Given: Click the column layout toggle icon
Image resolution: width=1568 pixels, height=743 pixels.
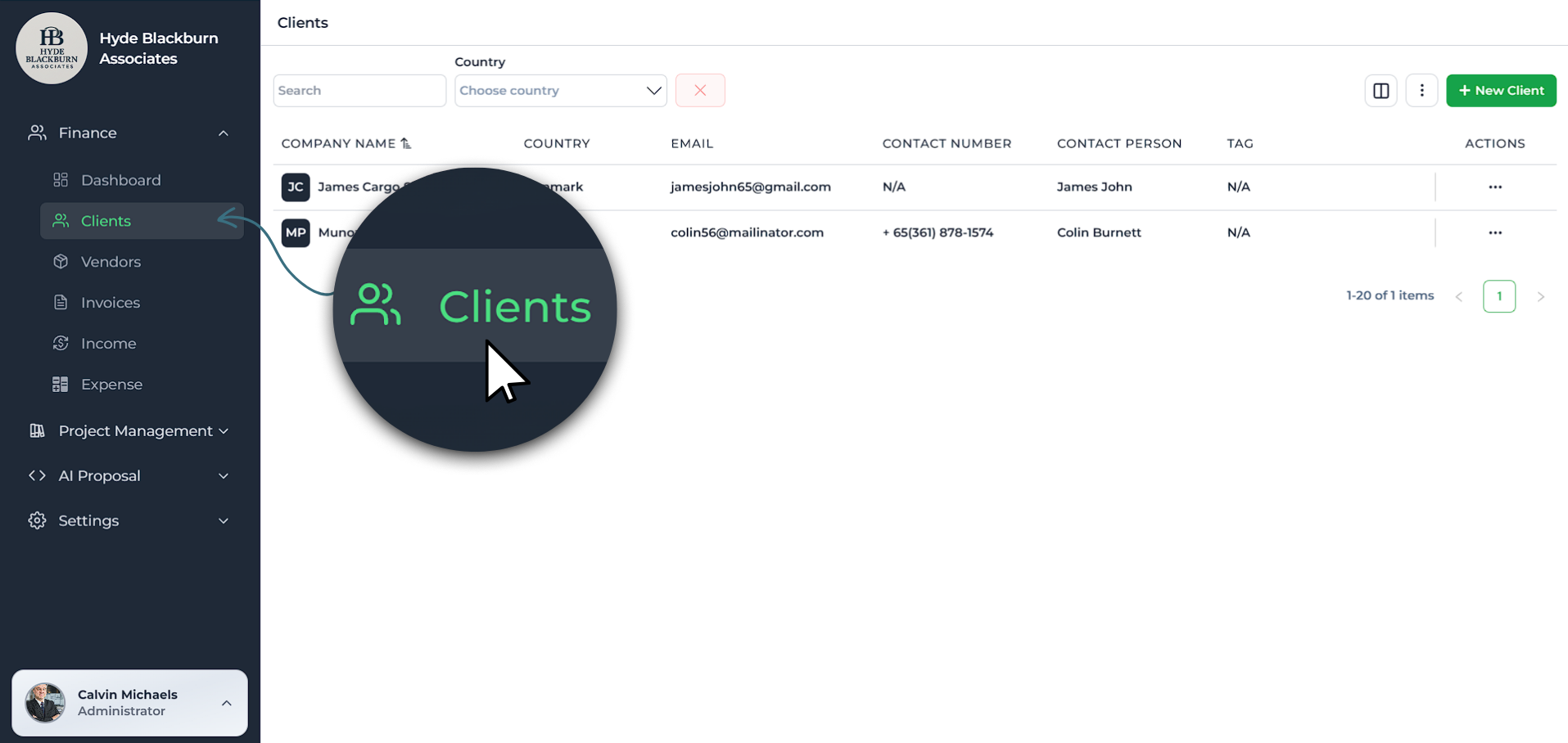Looking at the screenshot, I should click(1380, 91).
